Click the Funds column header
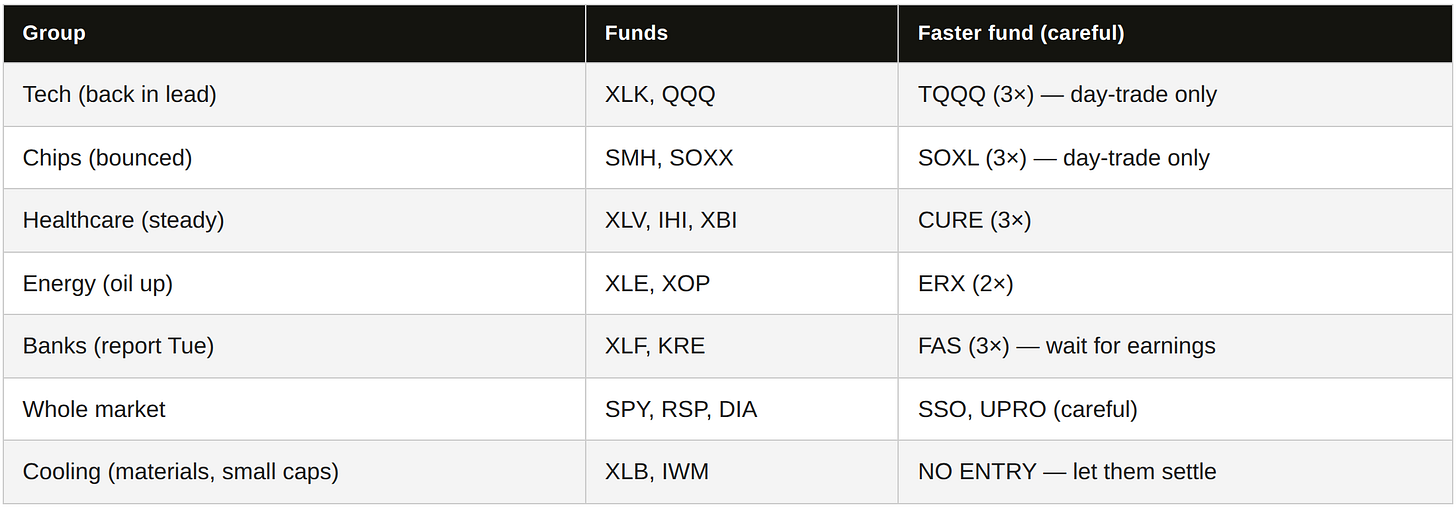 click(x=742, y=33)
